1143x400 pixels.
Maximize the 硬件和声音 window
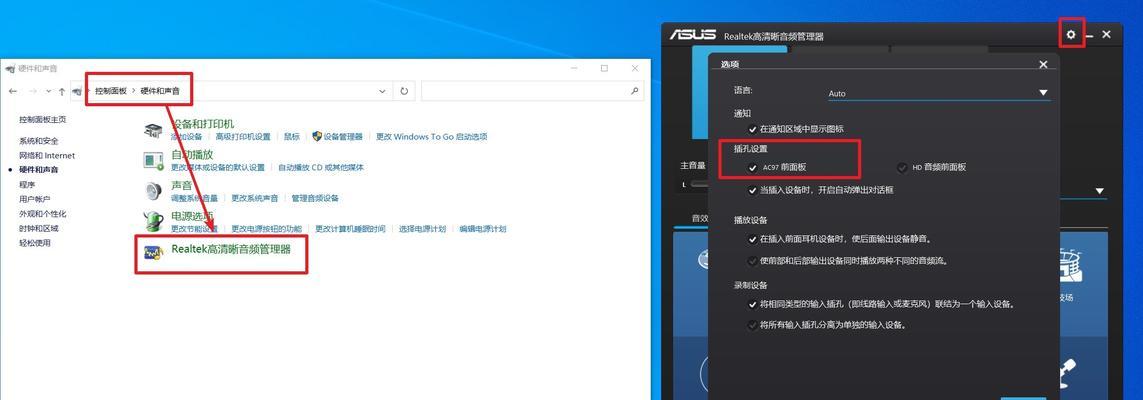[x=604, y=68]
